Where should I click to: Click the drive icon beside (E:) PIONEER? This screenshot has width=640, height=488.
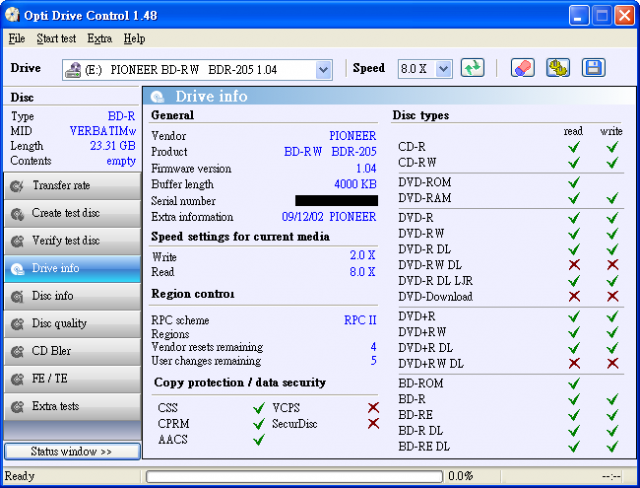pos(73,70)
